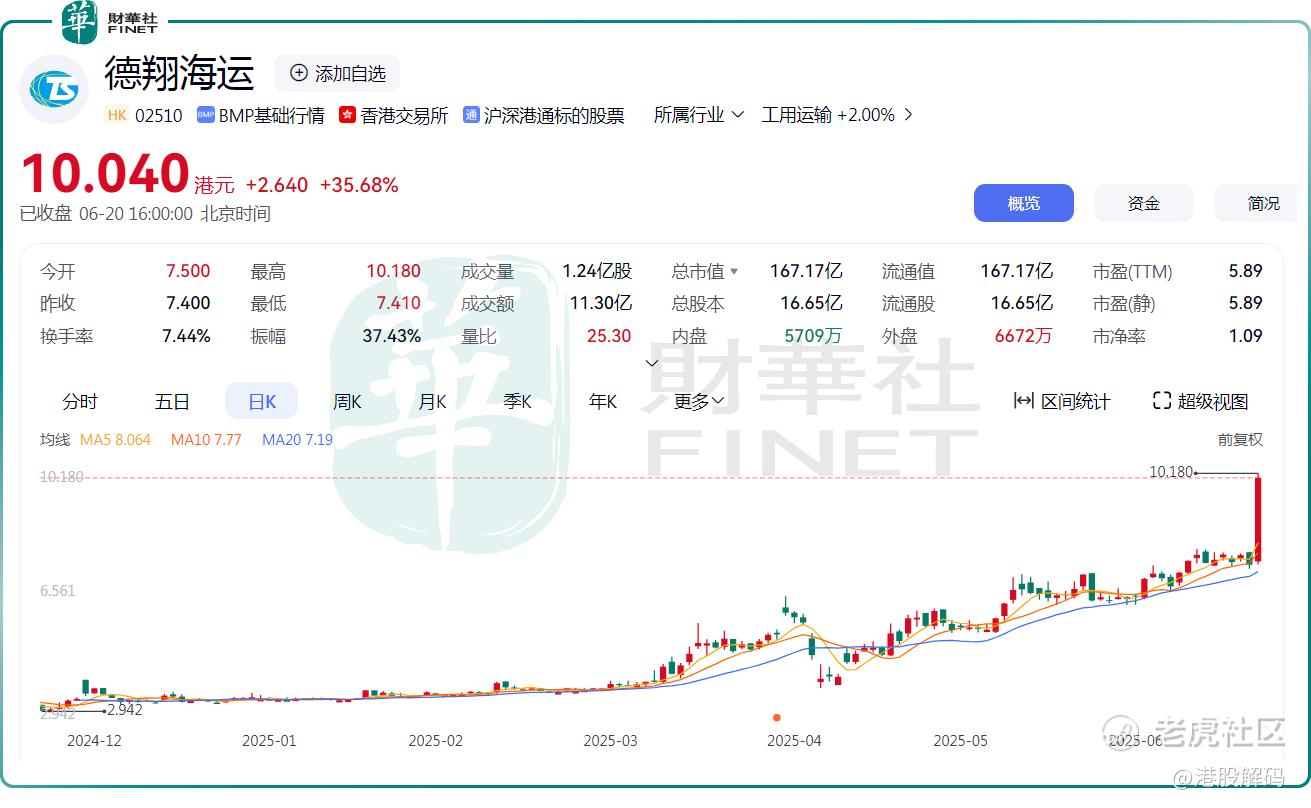Click the MA10 7.77 indicator label

tap(206, 439)
